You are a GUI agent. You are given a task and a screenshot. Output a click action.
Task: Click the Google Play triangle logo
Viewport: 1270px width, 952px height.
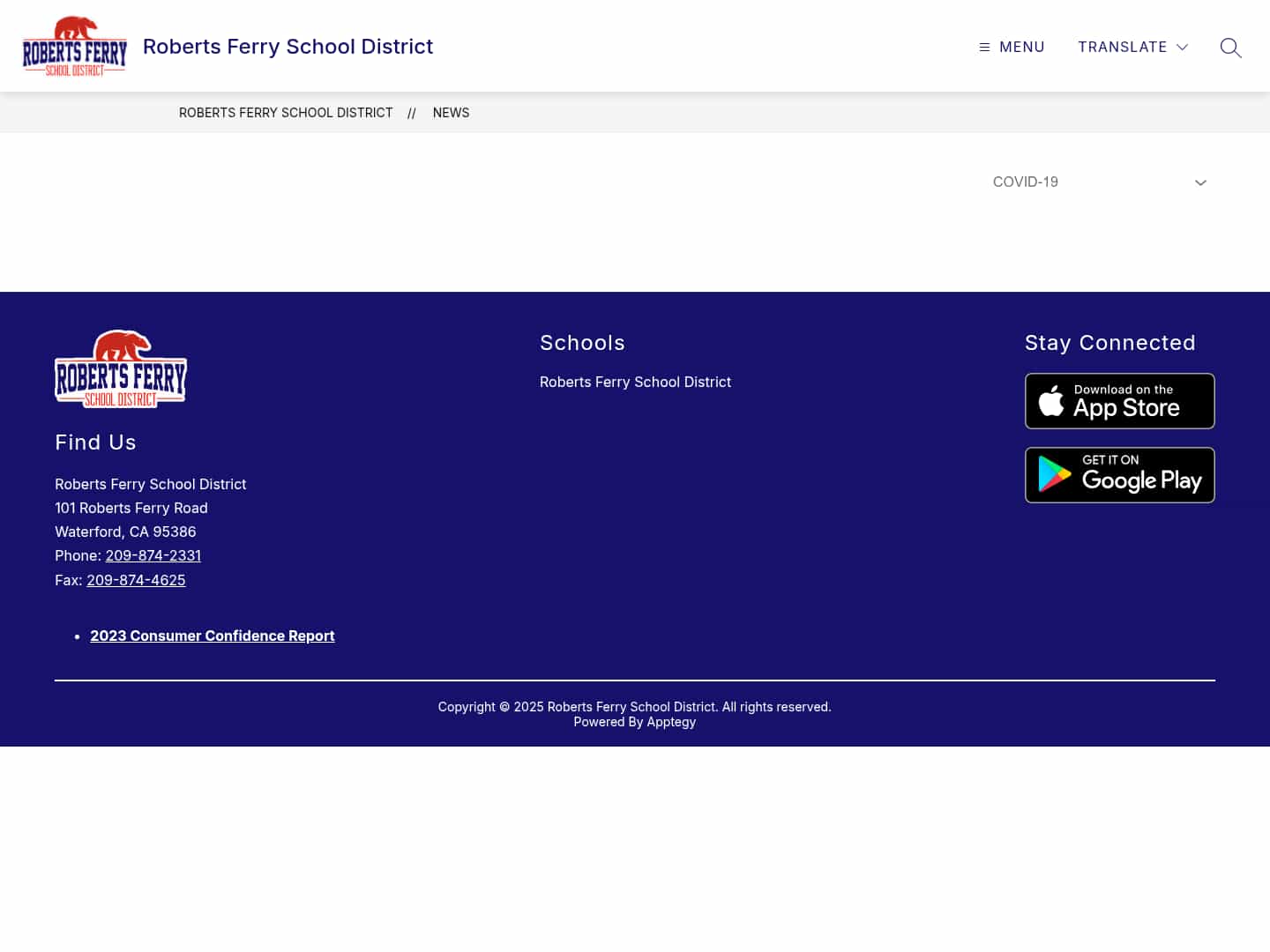pyautogui.click(x=1054, y=475)
